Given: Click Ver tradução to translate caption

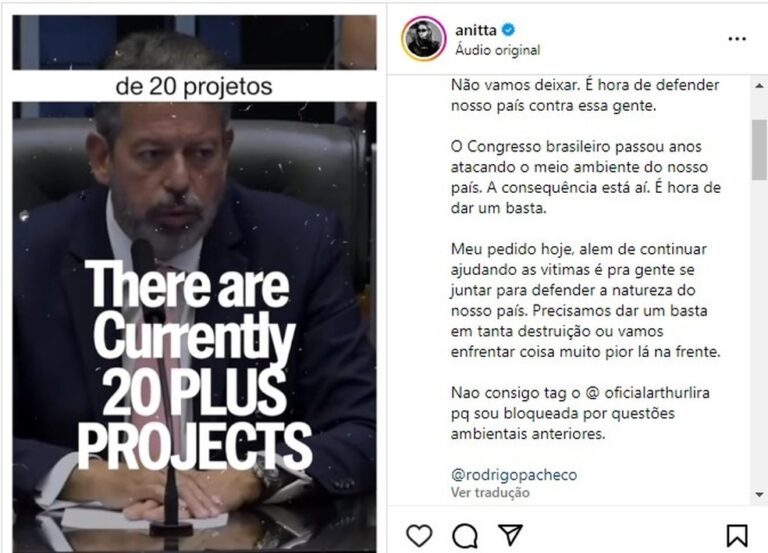Looking at the screenshot, I should click(x=490, y=492).
